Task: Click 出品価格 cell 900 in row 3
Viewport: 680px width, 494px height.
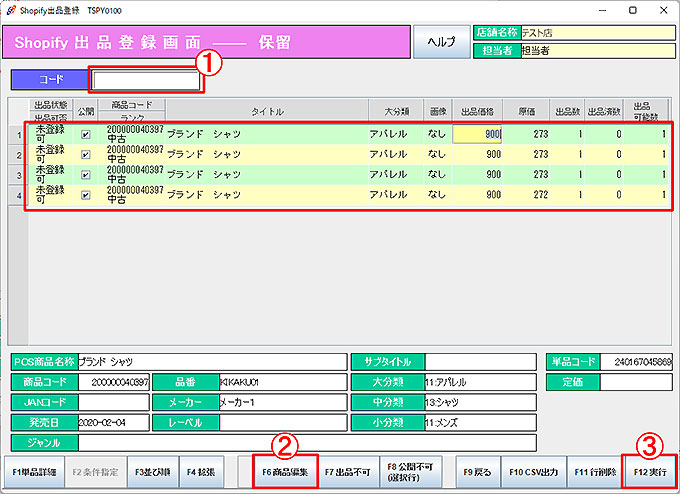Action: pos(477,175)
